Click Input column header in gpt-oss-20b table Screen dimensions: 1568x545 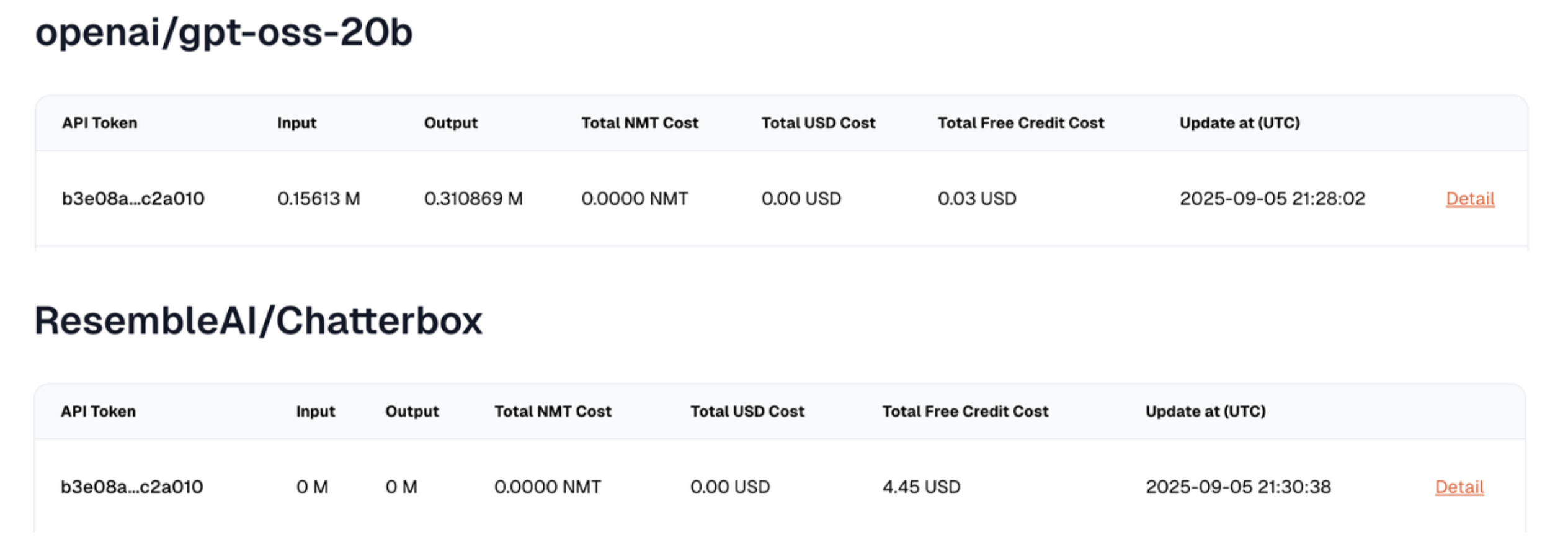297,123
